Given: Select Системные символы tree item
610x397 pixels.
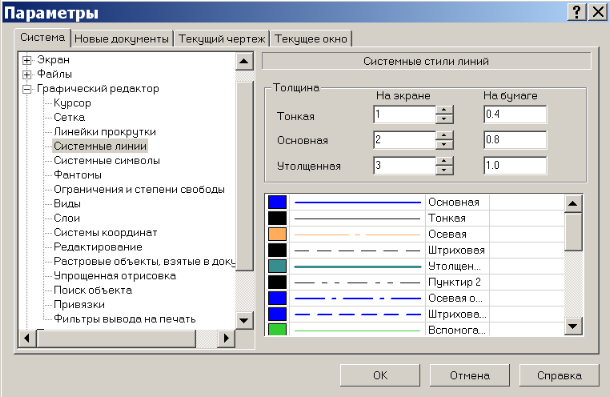Looking at the screenshot, I should [107, 160].
